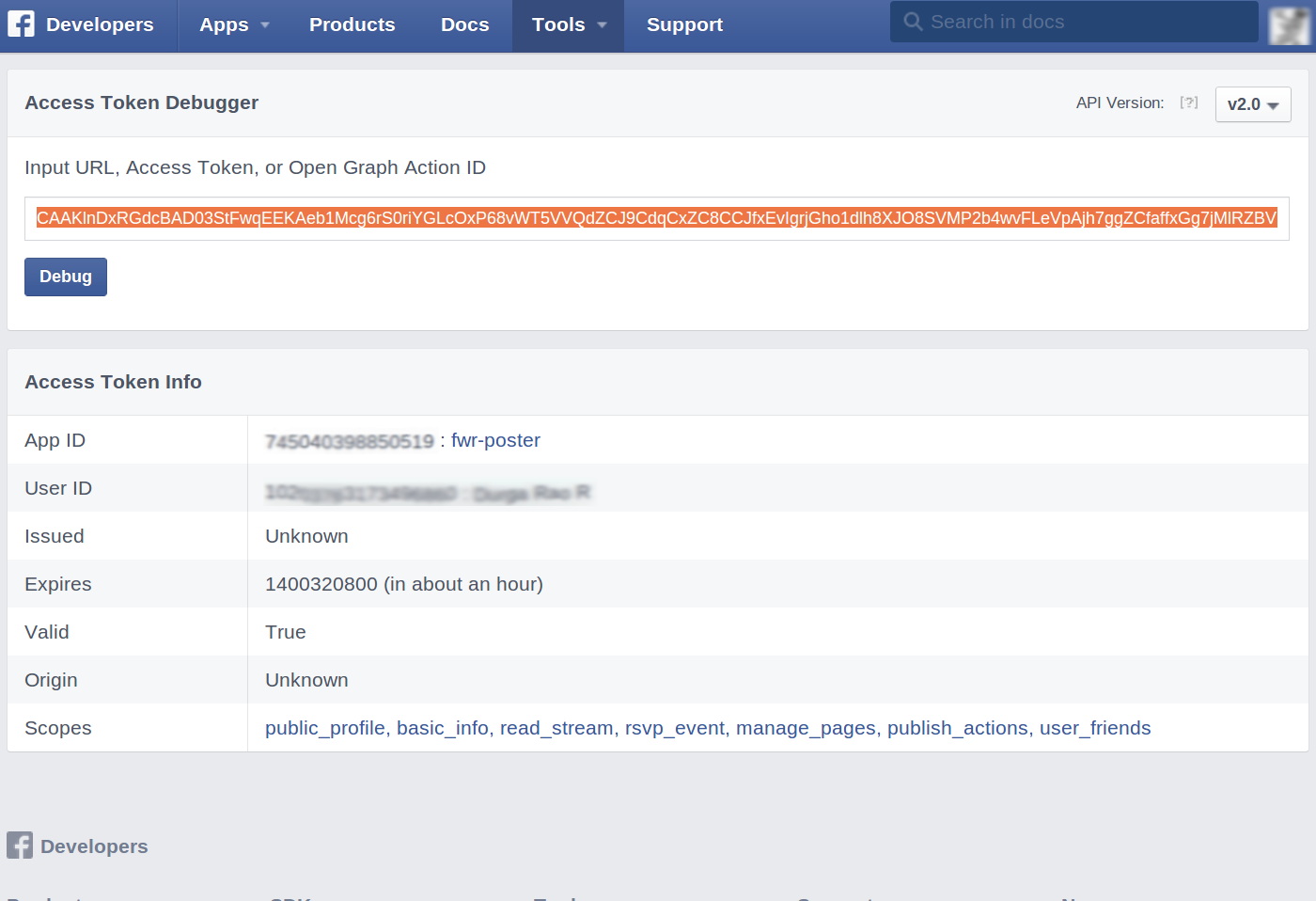Click the manage_pages scope link
The width and height of the screenshot is (1316, 901).
806,728
